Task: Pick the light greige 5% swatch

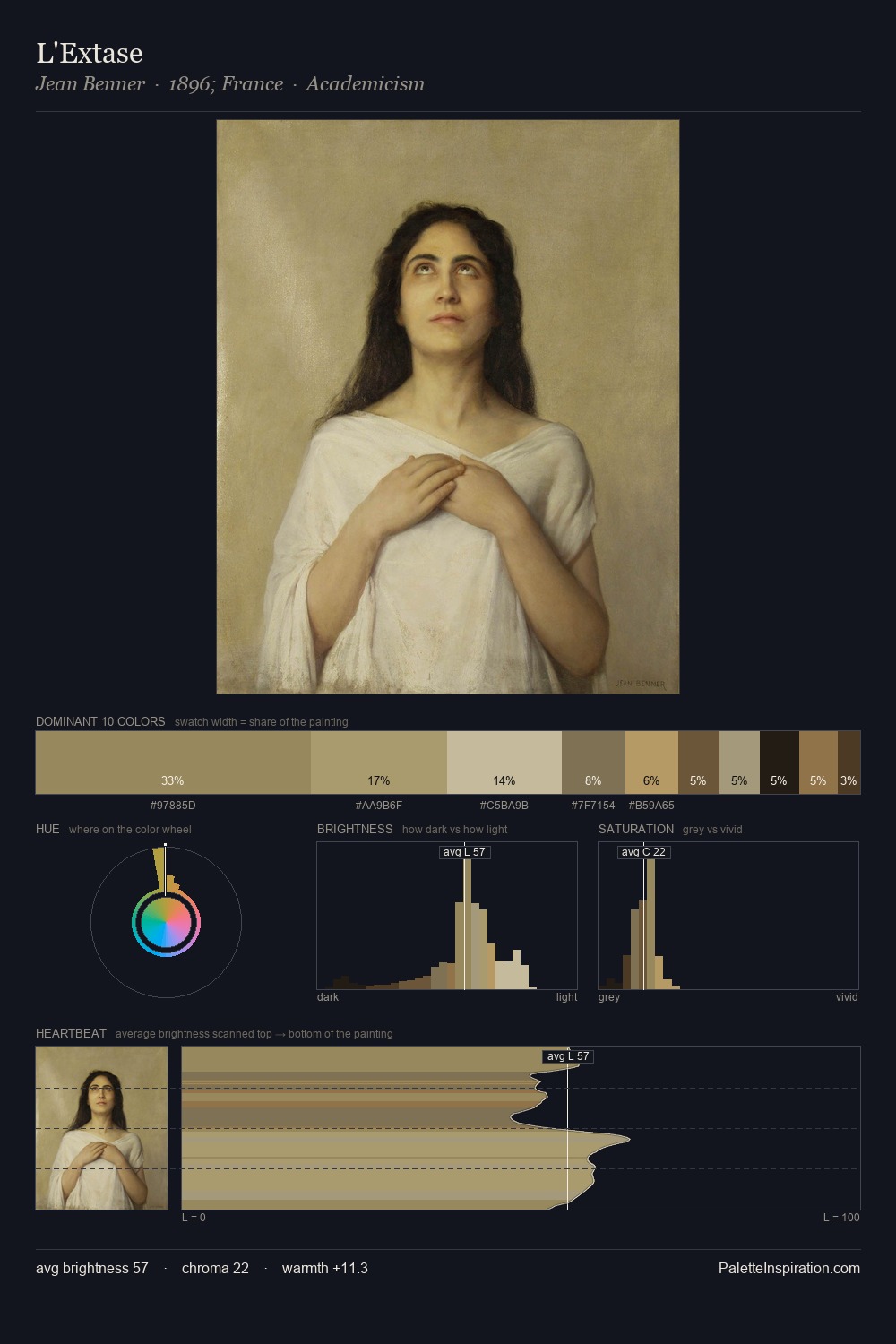Action: coord(739,762)
